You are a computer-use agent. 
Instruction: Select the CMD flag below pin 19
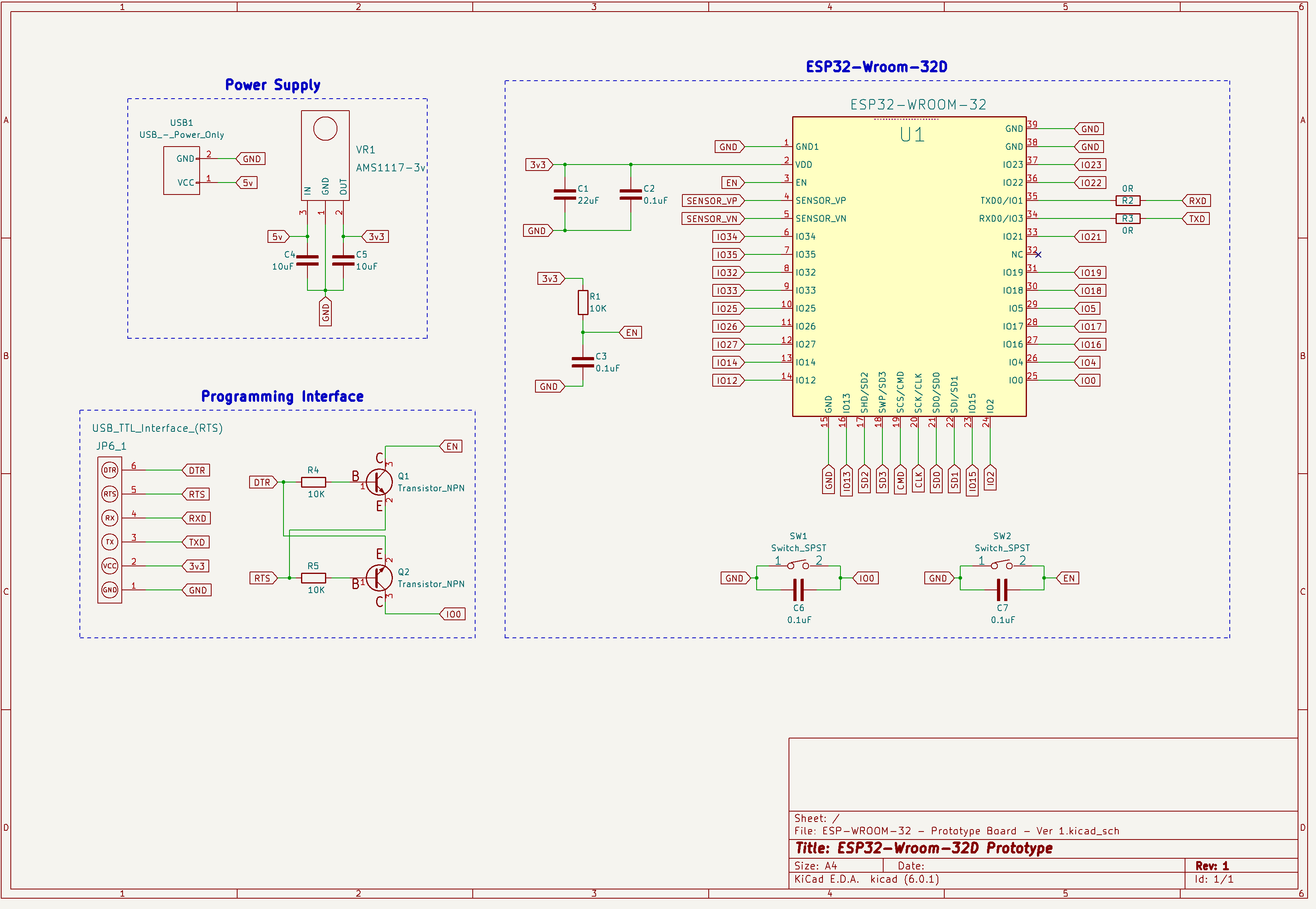tap(900, 480)
